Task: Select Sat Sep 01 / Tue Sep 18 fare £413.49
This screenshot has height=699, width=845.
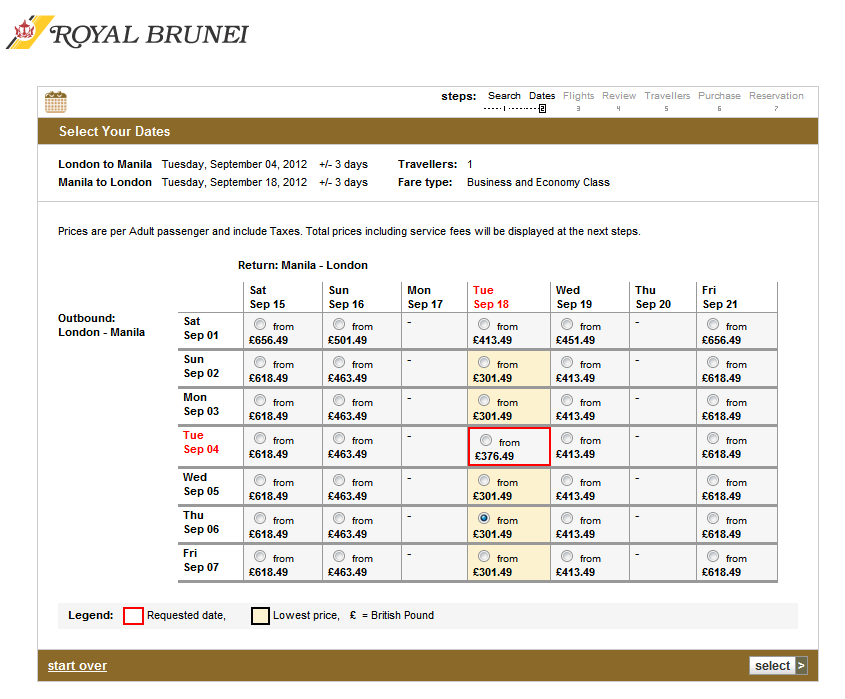Action: coord(484,324)
